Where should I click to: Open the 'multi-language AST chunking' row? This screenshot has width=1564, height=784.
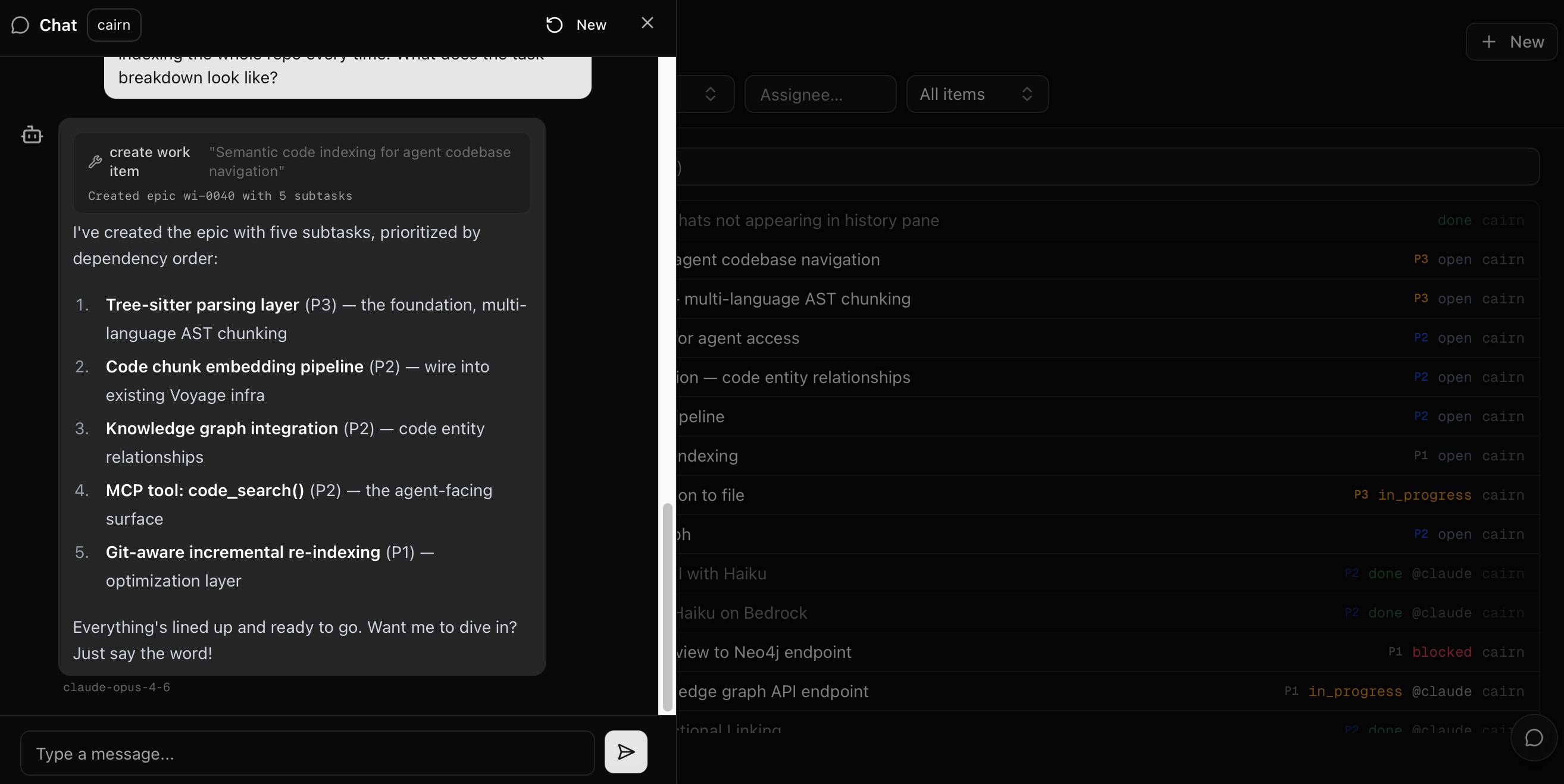tap(1108, 299)
